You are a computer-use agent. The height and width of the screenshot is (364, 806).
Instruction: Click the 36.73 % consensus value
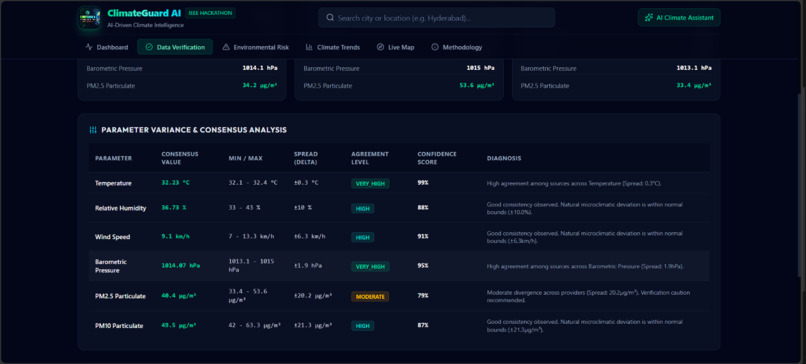point(174,208)
